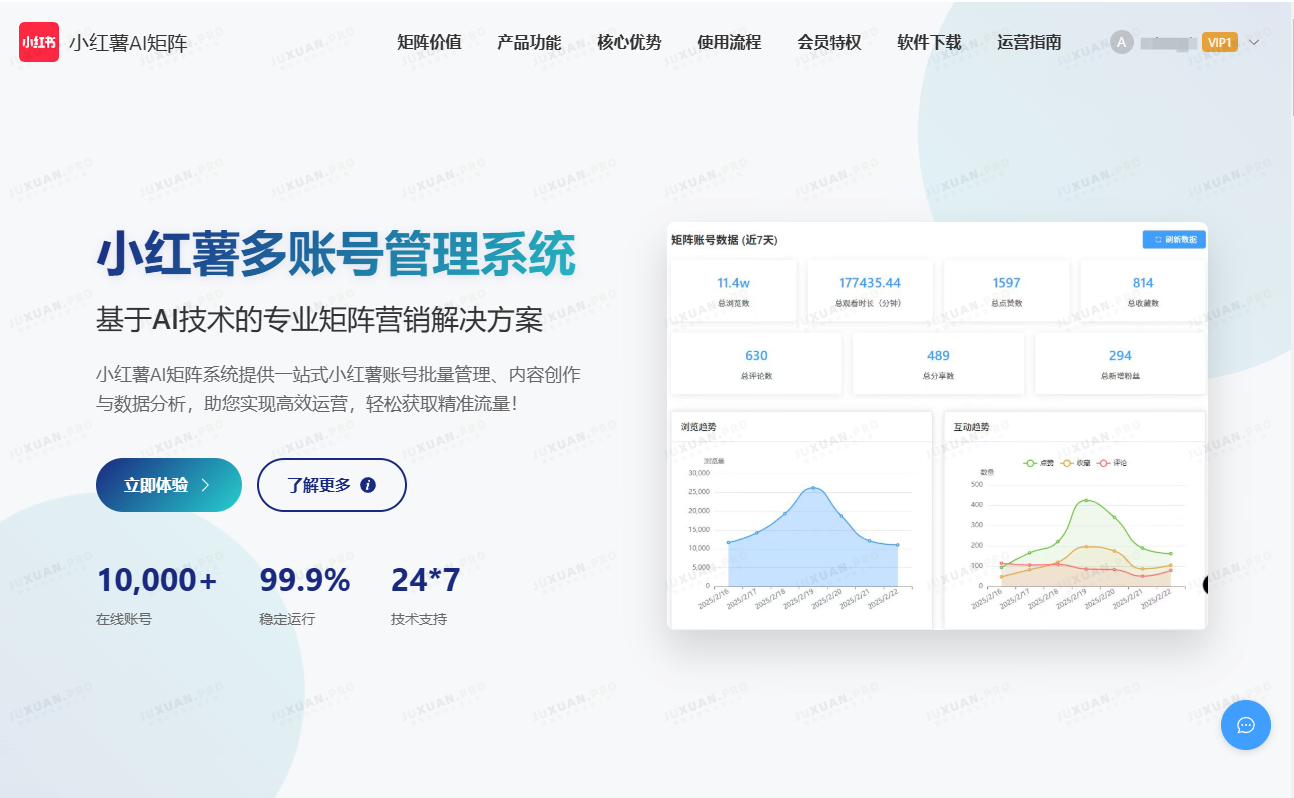
Task: Click the 630 总评论数 card
Action: click(757, 364)
